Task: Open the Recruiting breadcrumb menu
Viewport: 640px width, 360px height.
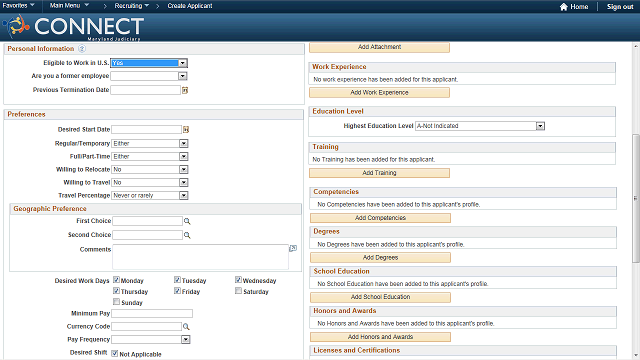Action: [131, 6]
